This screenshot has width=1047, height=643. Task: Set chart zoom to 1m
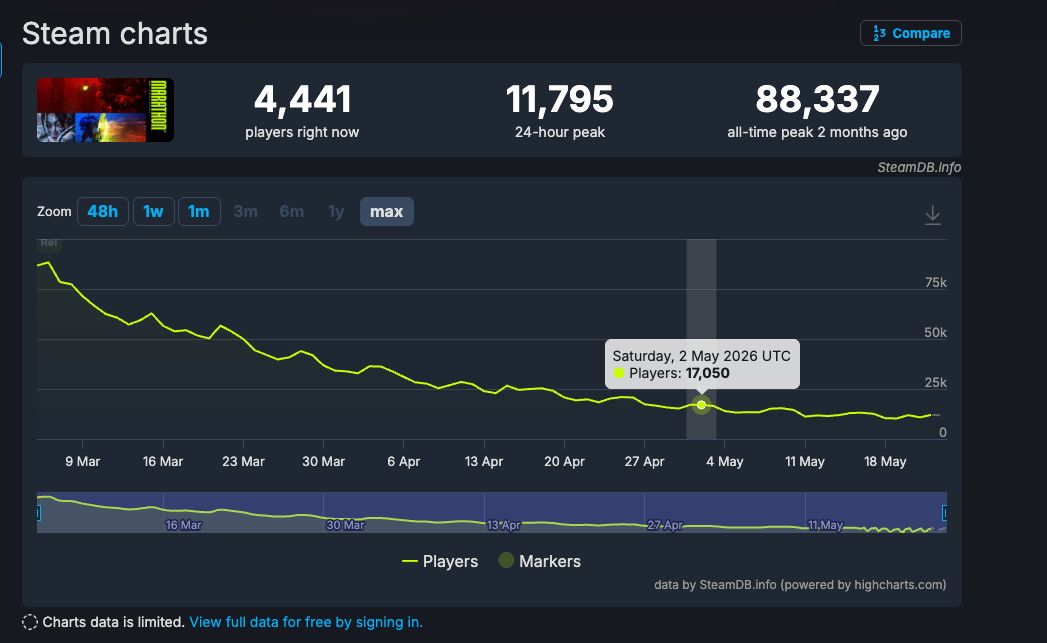(199, 212)
